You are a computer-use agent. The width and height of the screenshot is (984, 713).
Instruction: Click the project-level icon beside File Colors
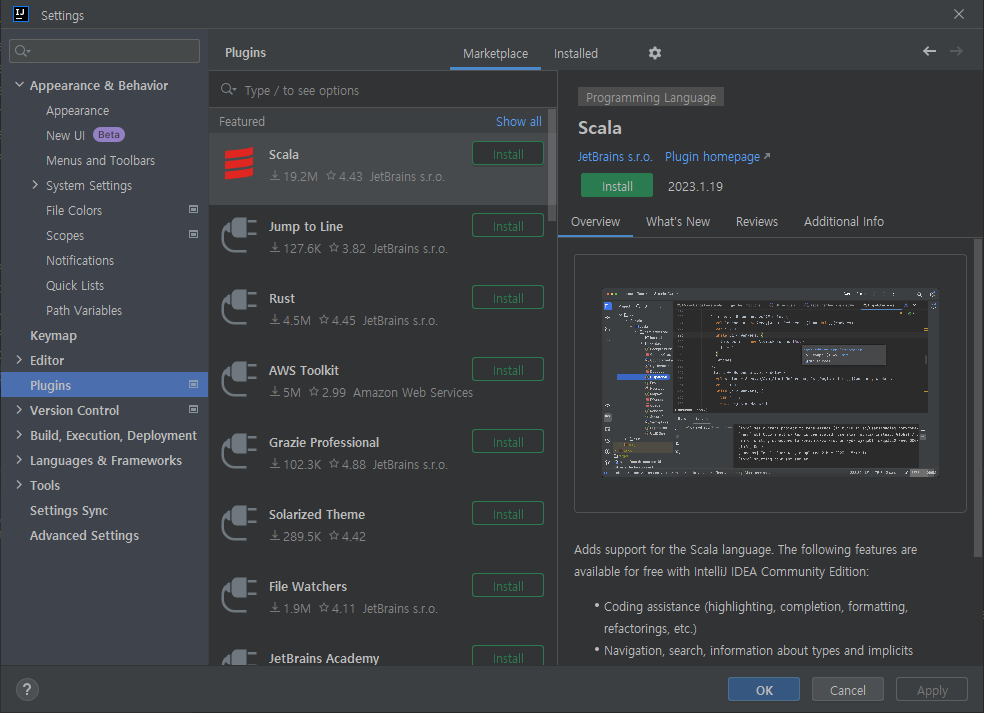pyautogui.click(x=193, y=209)
